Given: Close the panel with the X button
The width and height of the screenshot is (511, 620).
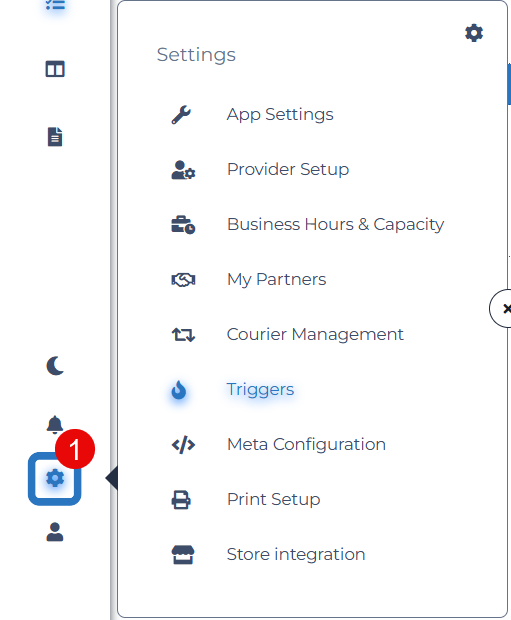Looking at the screenshot, I should (x=502, y=308).
